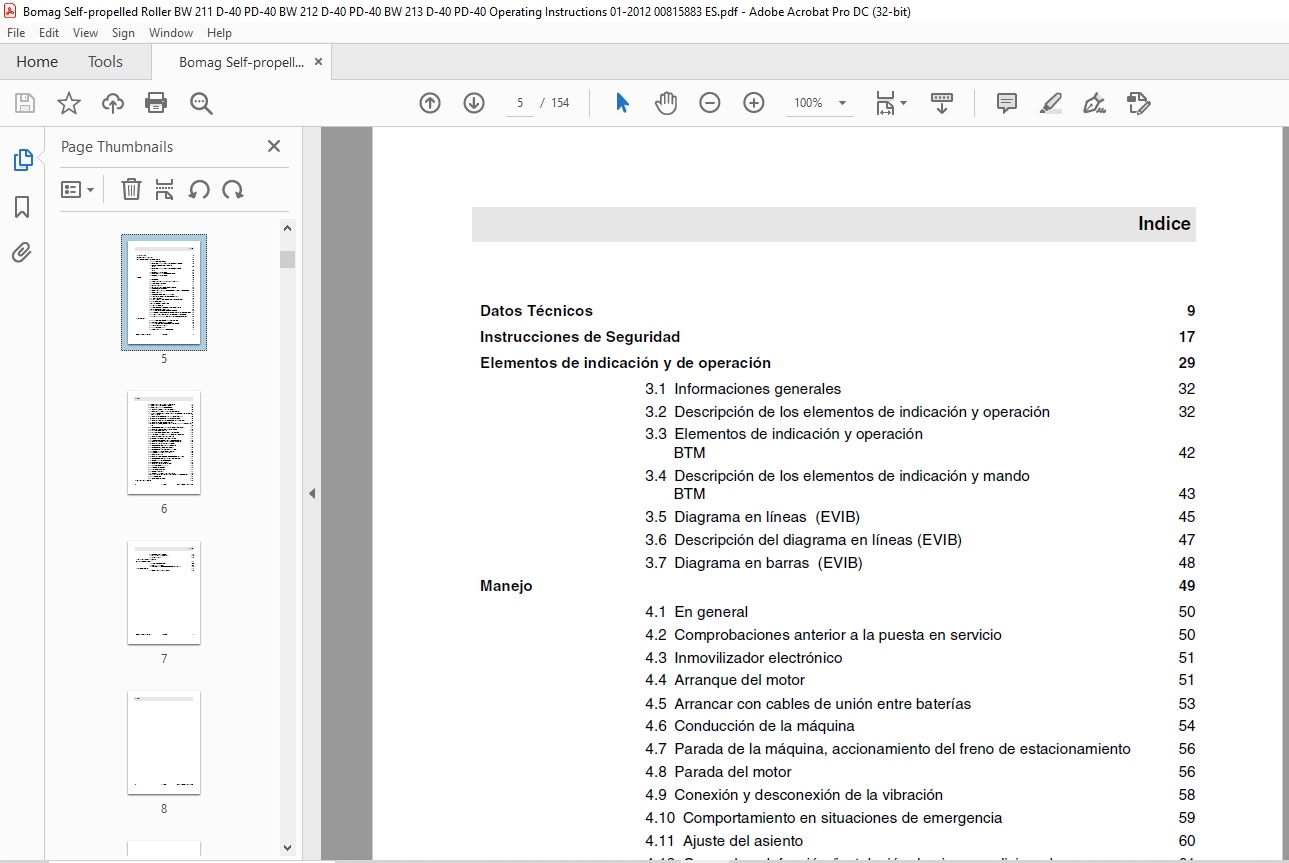
Task: Zoom in with plus icon
Action: (x=754, y=103)
